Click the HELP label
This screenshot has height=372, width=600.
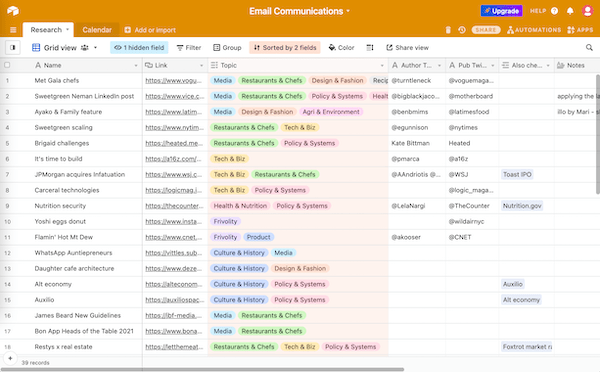(538, 11)
